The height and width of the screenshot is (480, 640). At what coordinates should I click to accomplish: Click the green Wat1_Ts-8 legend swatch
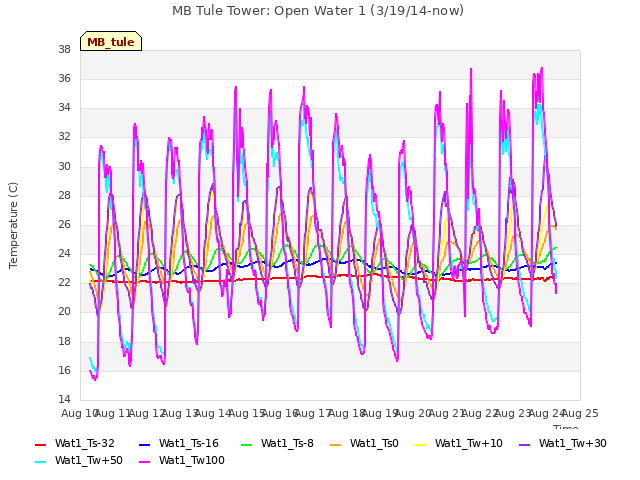(247, 444)
